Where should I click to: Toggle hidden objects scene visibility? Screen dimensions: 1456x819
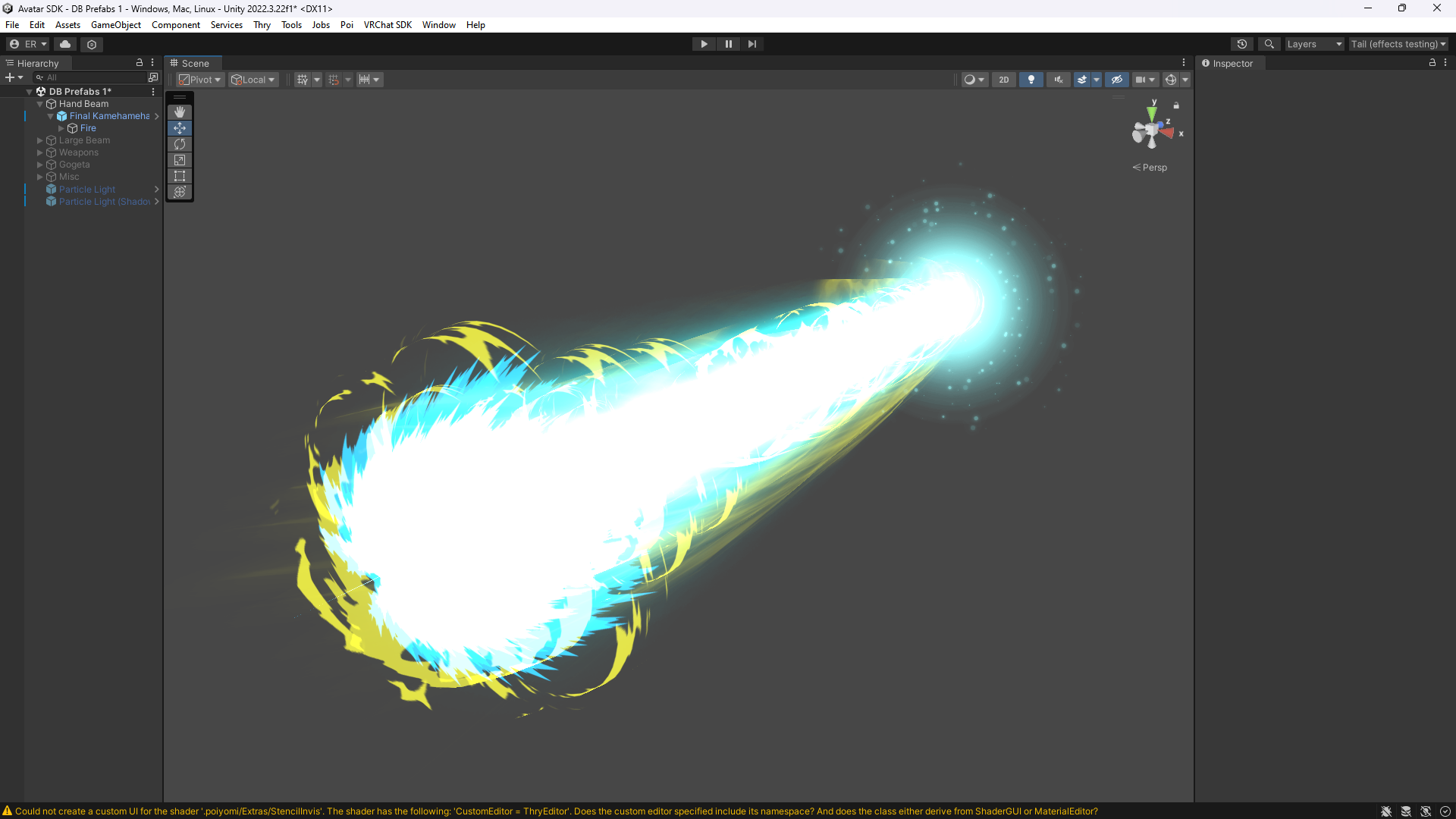point(1117,80)
